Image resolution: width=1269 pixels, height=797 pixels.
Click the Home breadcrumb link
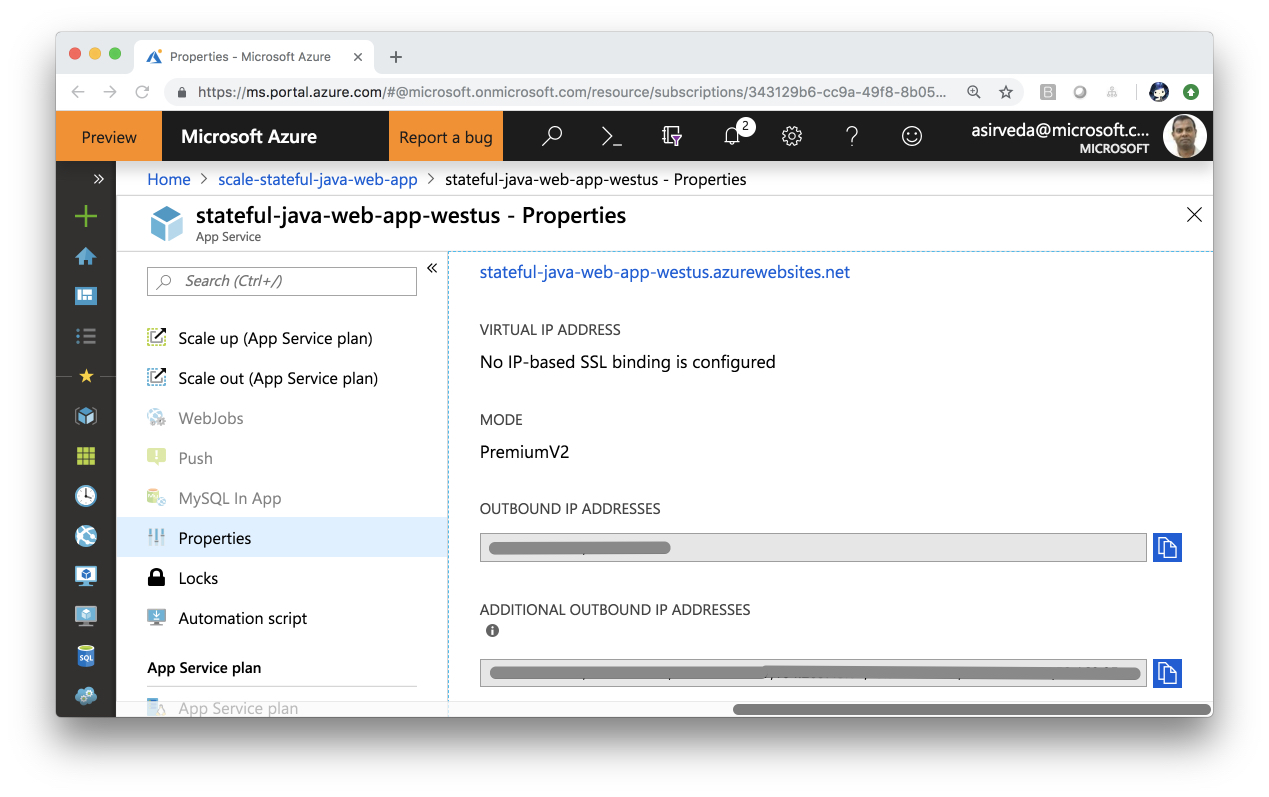tap(168, 180)
